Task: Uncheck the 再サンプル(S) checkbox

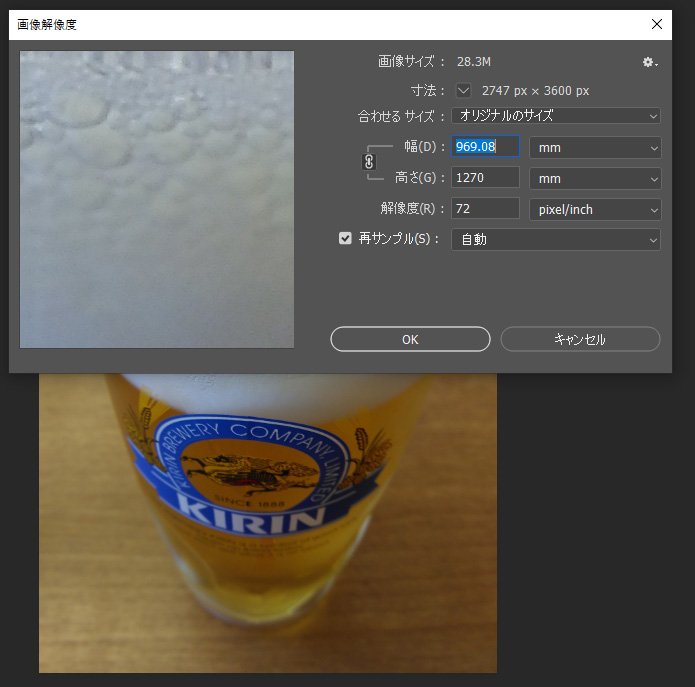Action: [x=345, y=238]
